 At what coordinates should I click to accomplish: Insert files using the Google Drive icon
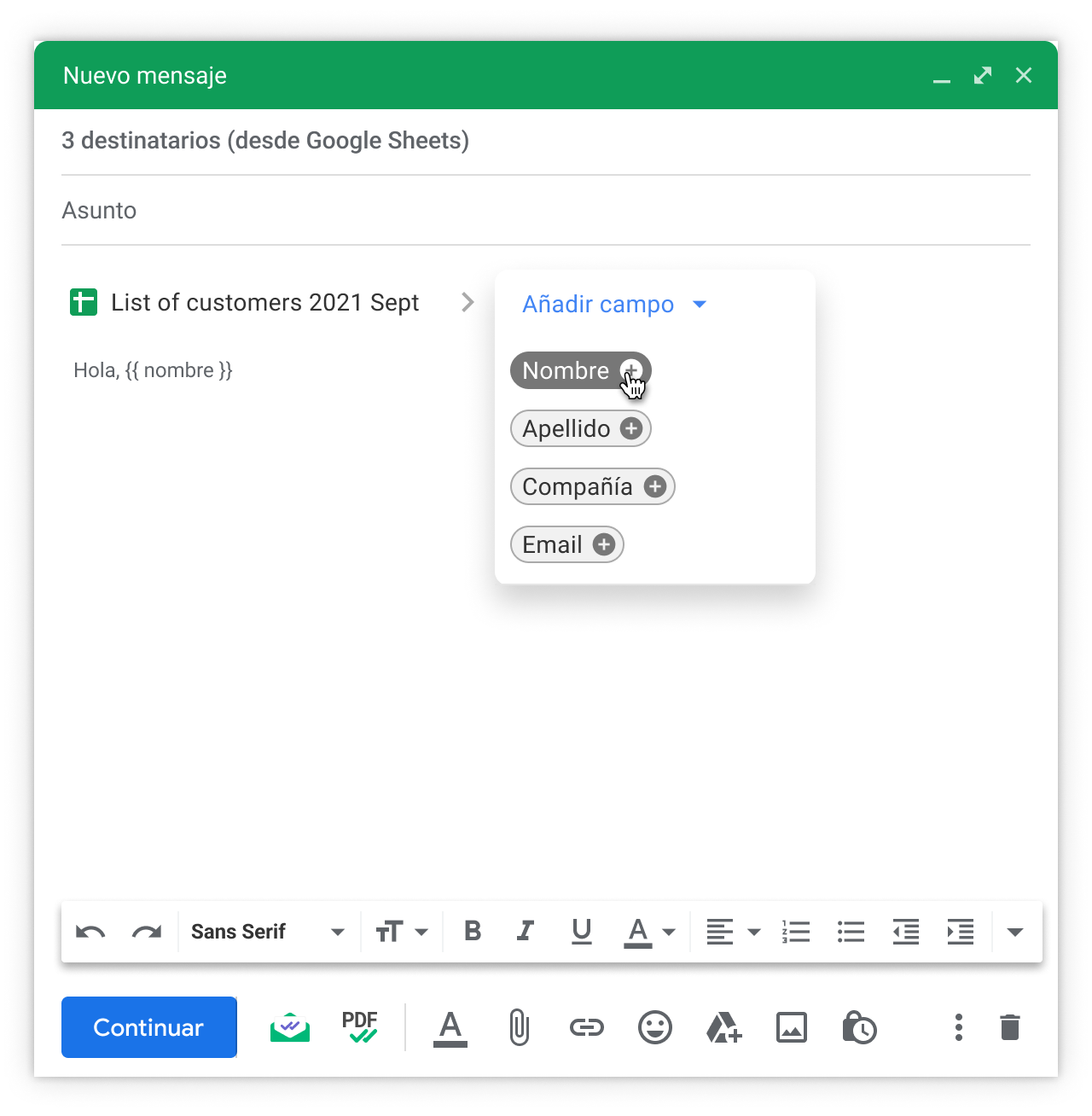[x=723, y=1027]
